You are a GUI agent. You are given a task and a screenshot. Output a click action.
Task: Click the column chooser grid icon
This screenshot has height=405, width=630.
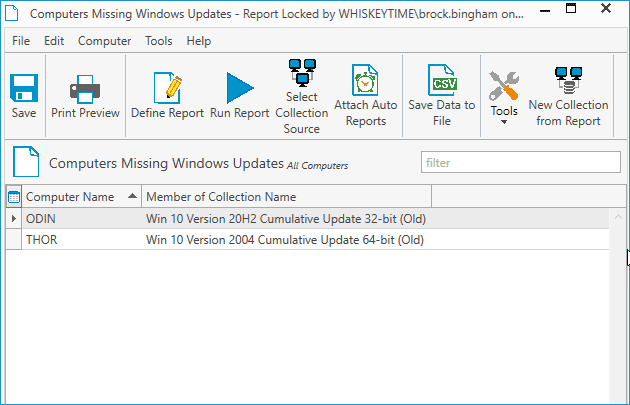coord(14,197)
